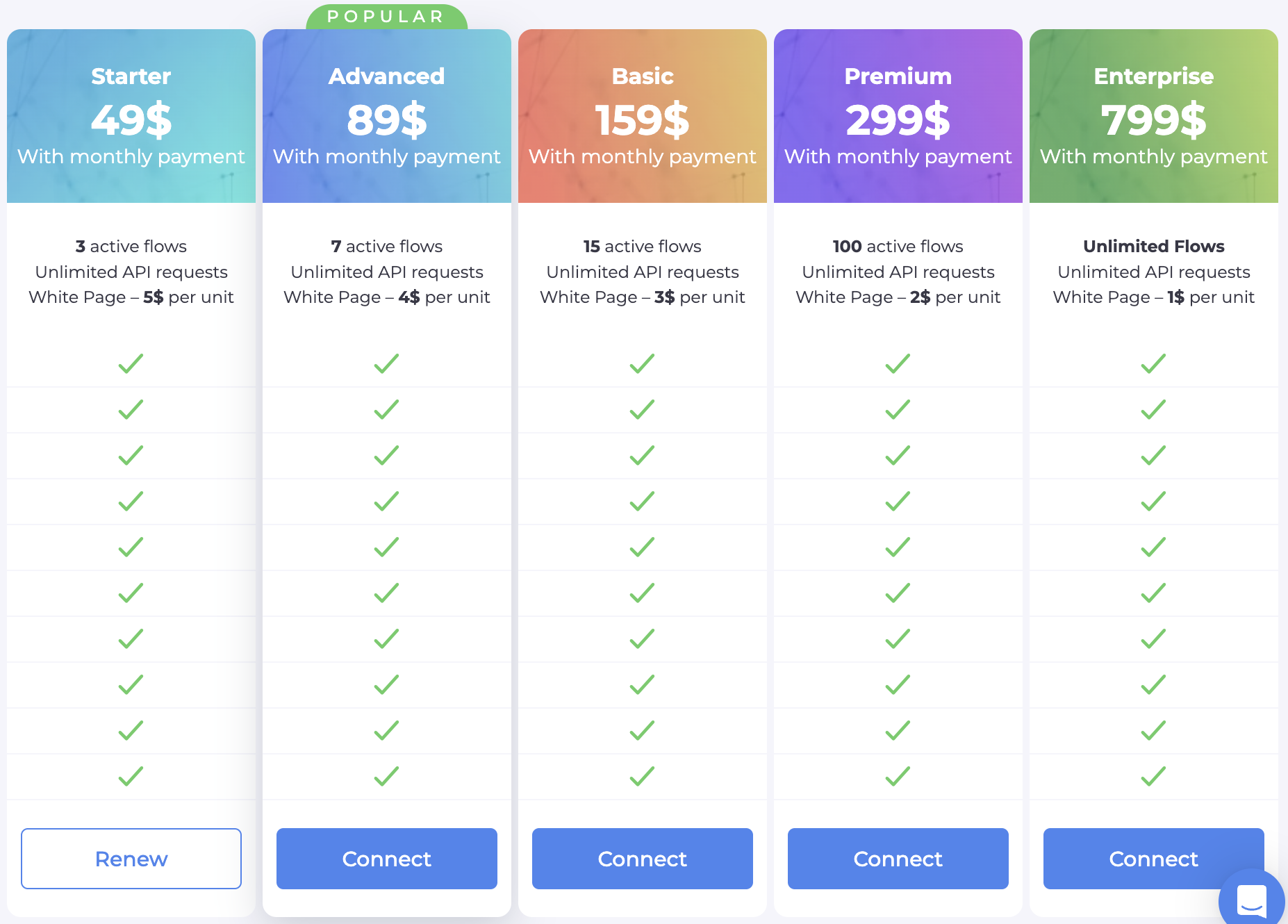Click the last checkmark in the Basic column
1288x924 pixels.
642,776
